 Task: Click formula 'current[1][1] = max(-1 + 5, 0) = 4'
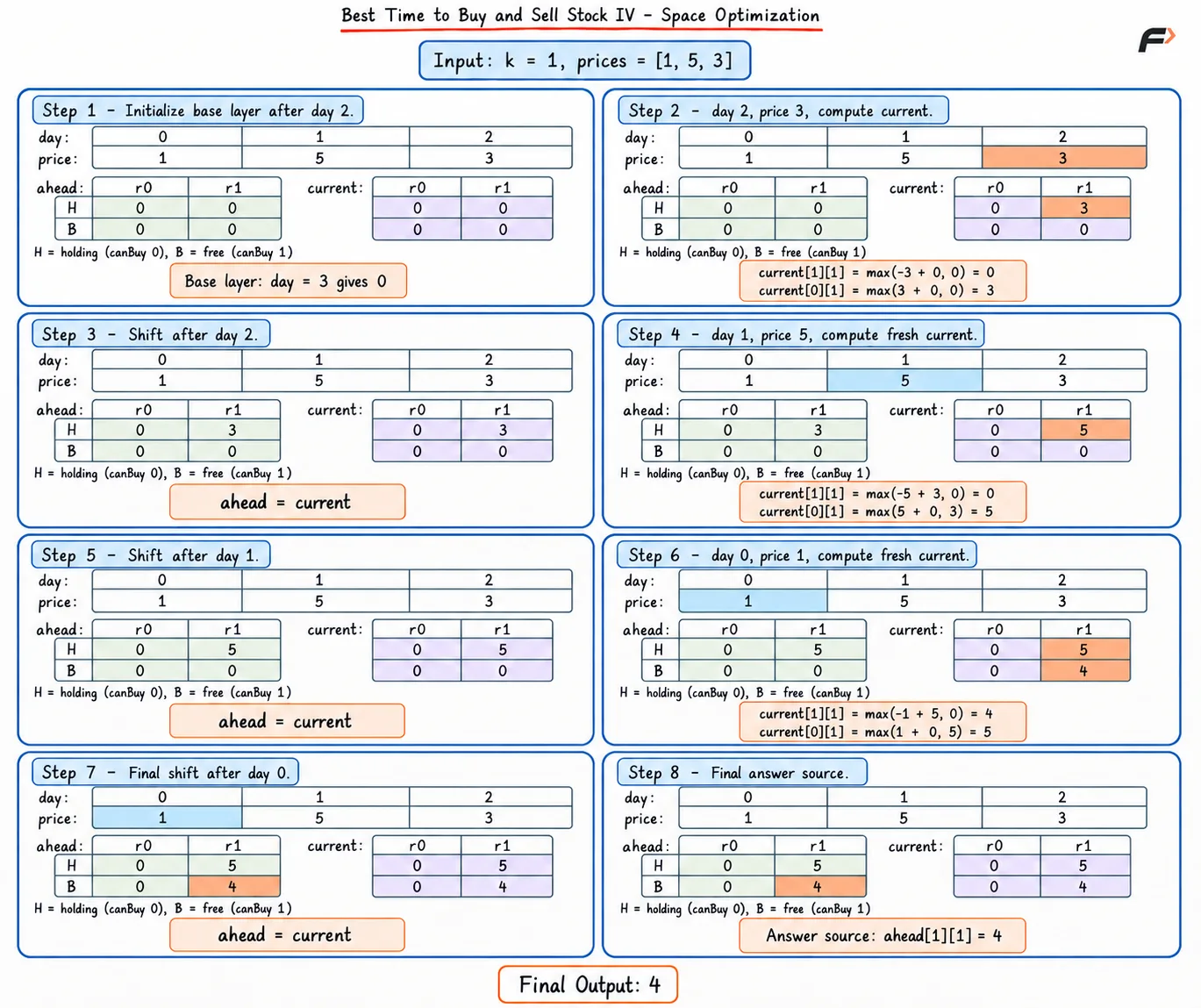click(x=876, y=713)
